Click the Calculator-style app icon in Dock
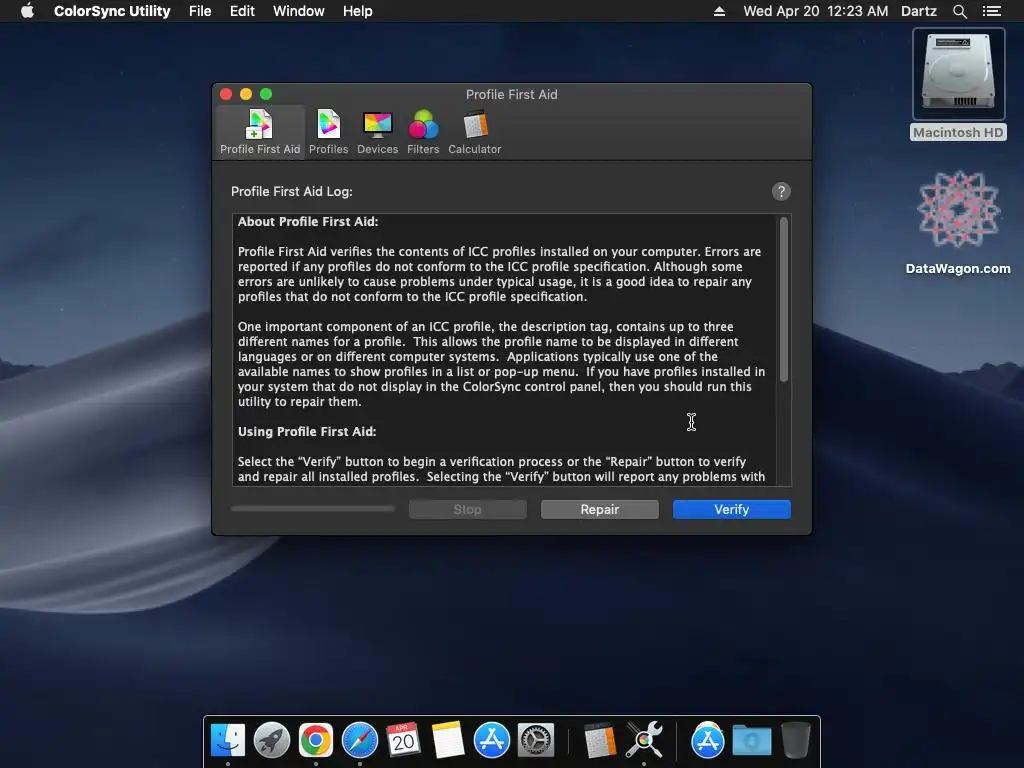Screen dimensions: 1024x768 [x=600, y=740]
